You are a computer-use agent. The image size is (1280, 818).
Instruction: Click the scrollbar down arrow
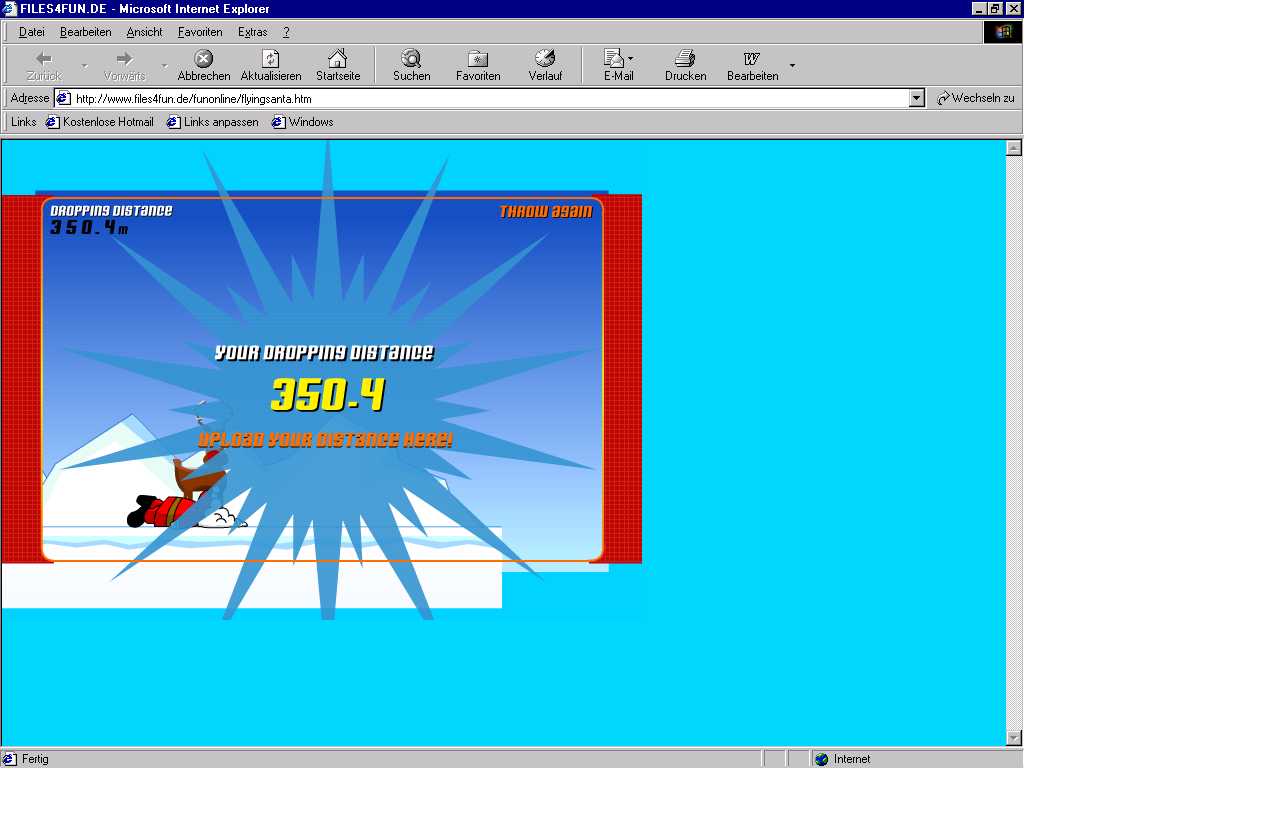pyautogui.click(x=1014, y=738)
